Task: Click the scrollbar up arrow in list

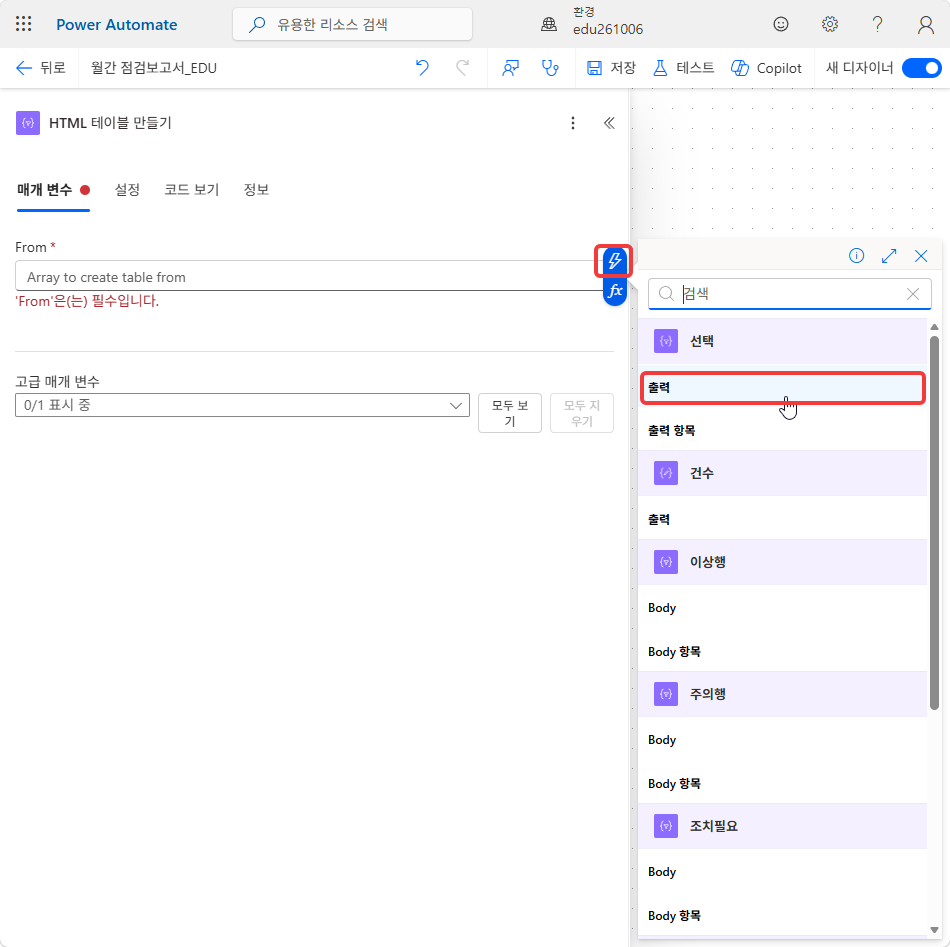Action: point(934,327)
